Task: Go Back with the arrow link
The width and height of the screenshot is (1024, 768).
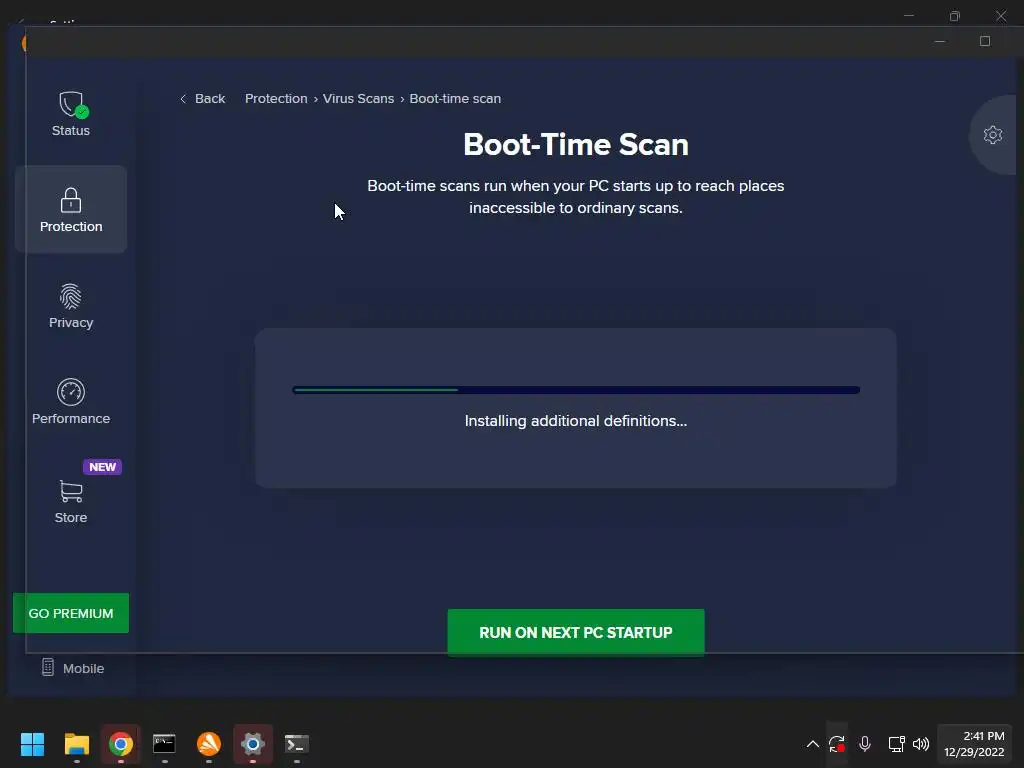Action: tap(202, 99)
